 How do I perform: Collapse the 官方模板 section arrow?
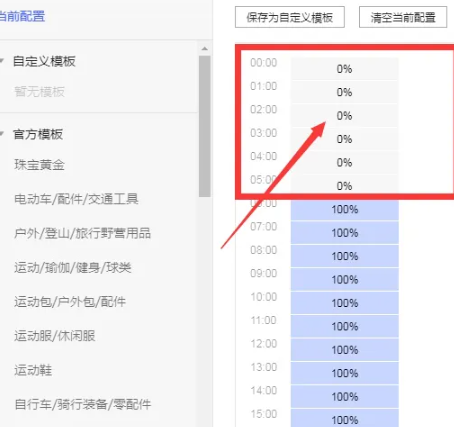[x=2, y=134]
